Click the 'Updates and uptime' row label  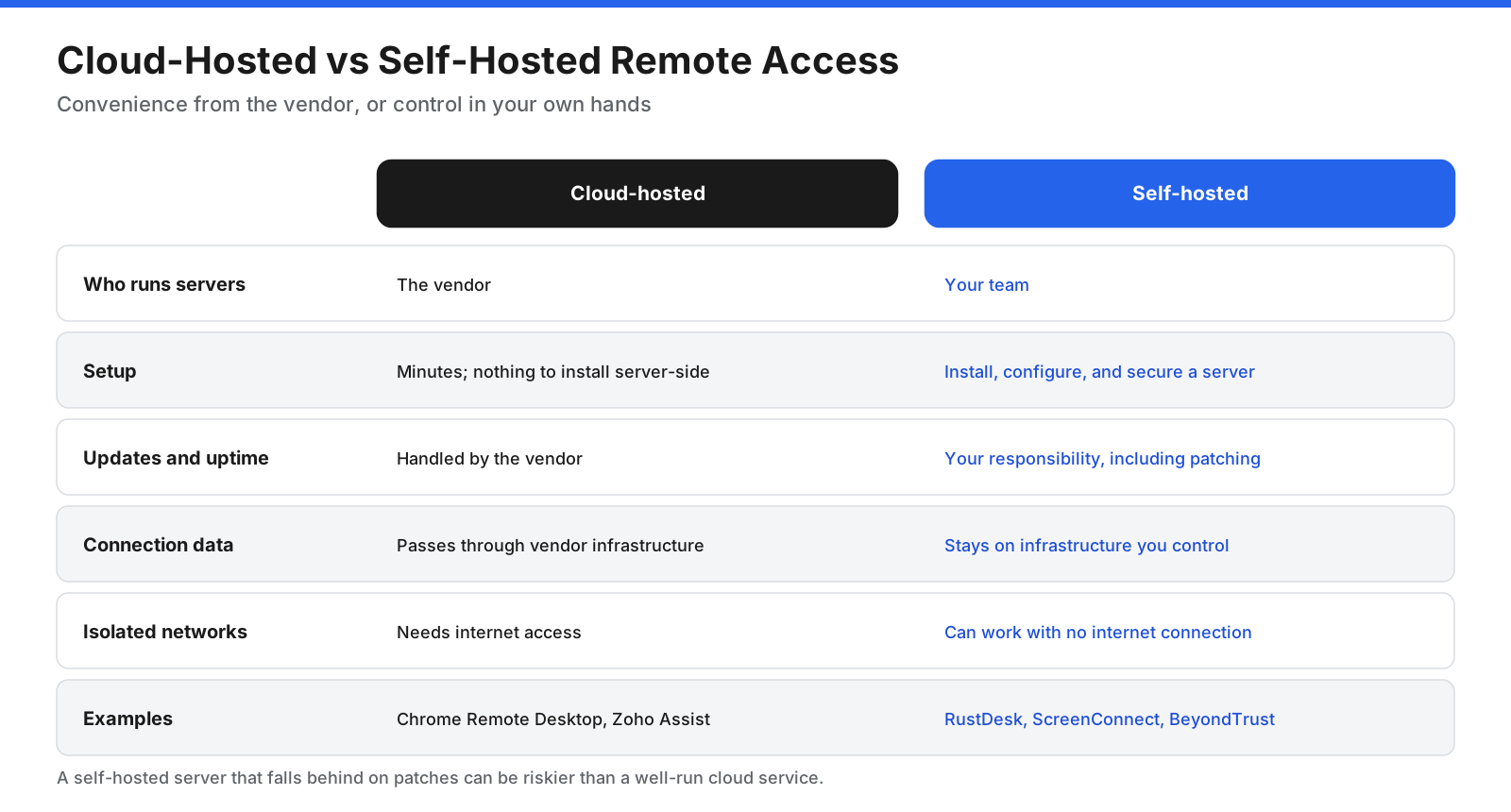[x=176, y=458]
